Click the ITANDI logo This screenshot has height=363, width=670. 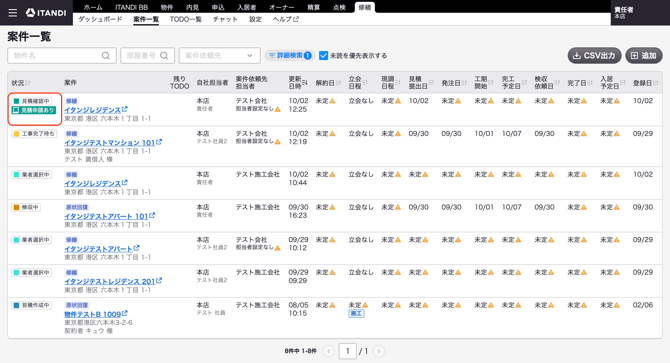46,13
